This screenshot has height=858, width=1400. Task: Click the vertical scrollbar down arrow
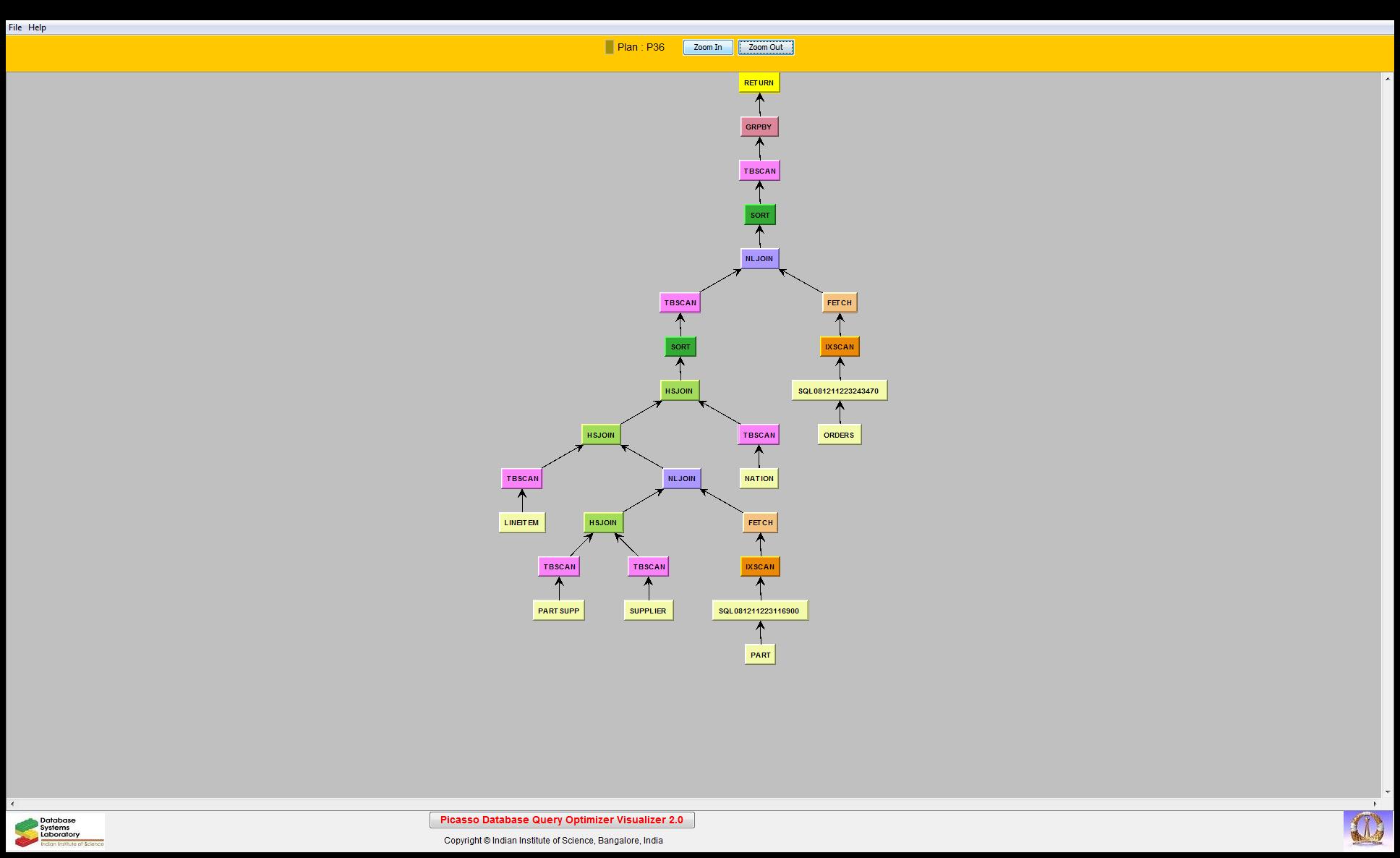click(1387, 792)
